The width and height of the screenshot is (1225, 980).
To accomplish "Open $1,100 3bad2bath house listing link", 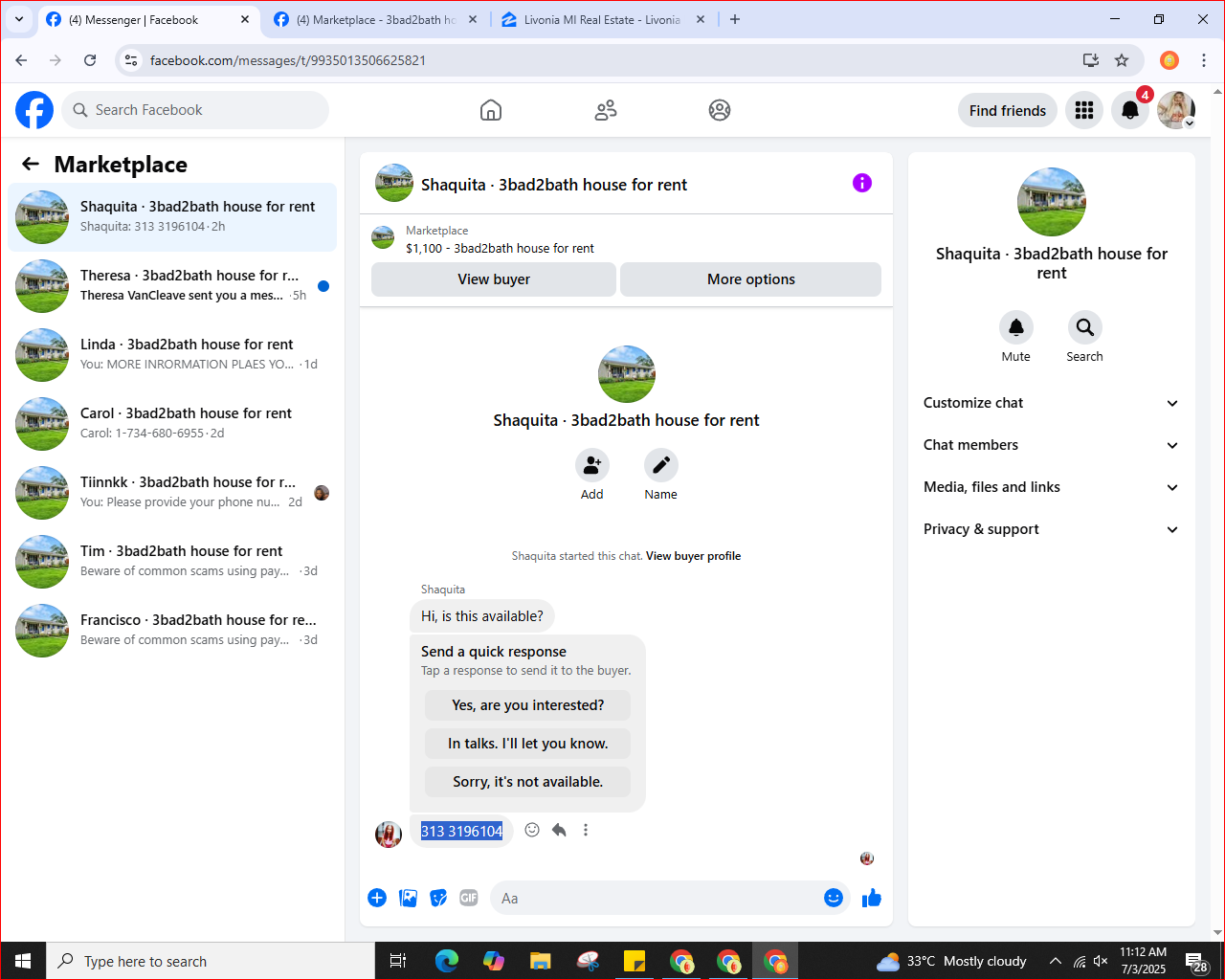I will pyautogui.click(x=500, y=248).
